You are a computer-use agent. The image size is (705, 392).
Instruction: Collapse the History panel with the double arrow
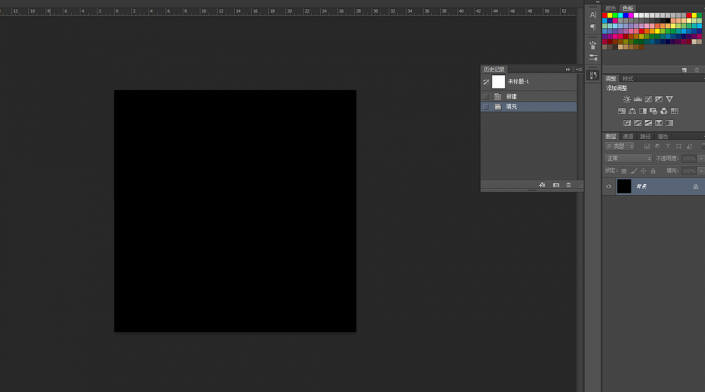pos(568,70)
